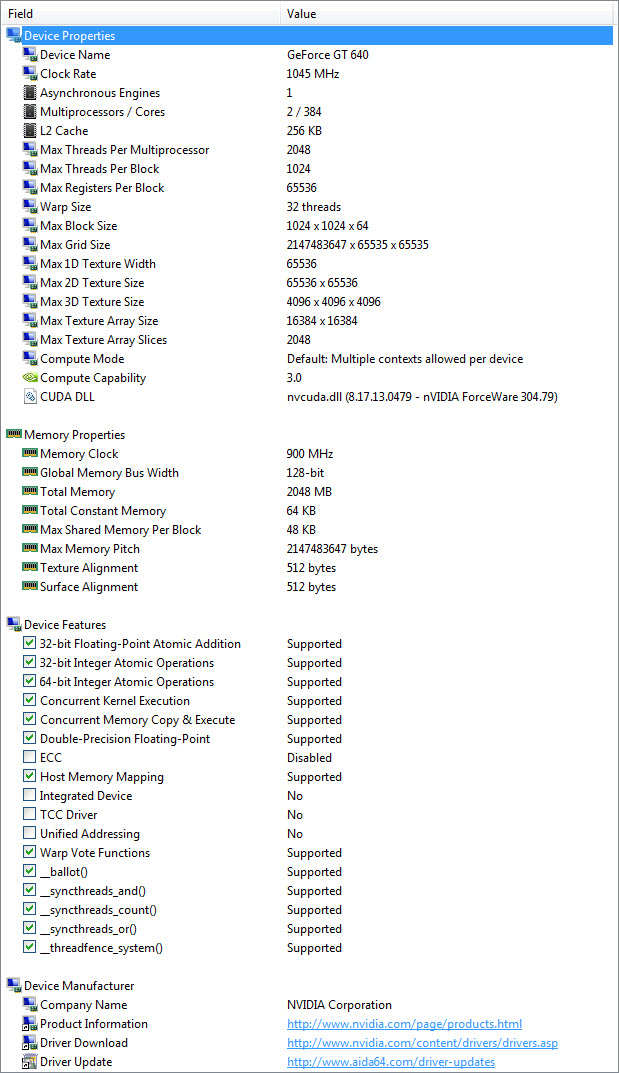This screenshot has width=619, height=1073.
Task: Click the Max Grid Size row icon
Action: pyautogui.click(x=29, y=245)
